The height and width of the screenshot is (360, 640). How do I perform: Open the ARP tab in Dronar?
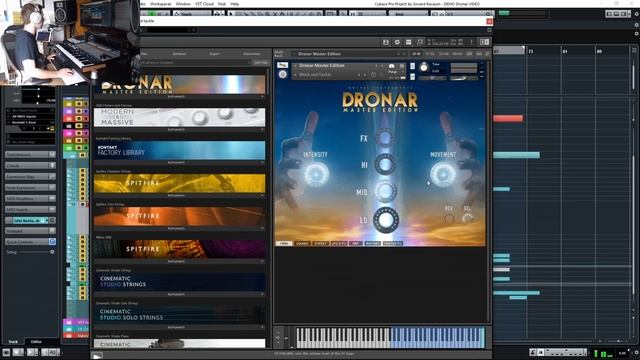pos(356,243)
